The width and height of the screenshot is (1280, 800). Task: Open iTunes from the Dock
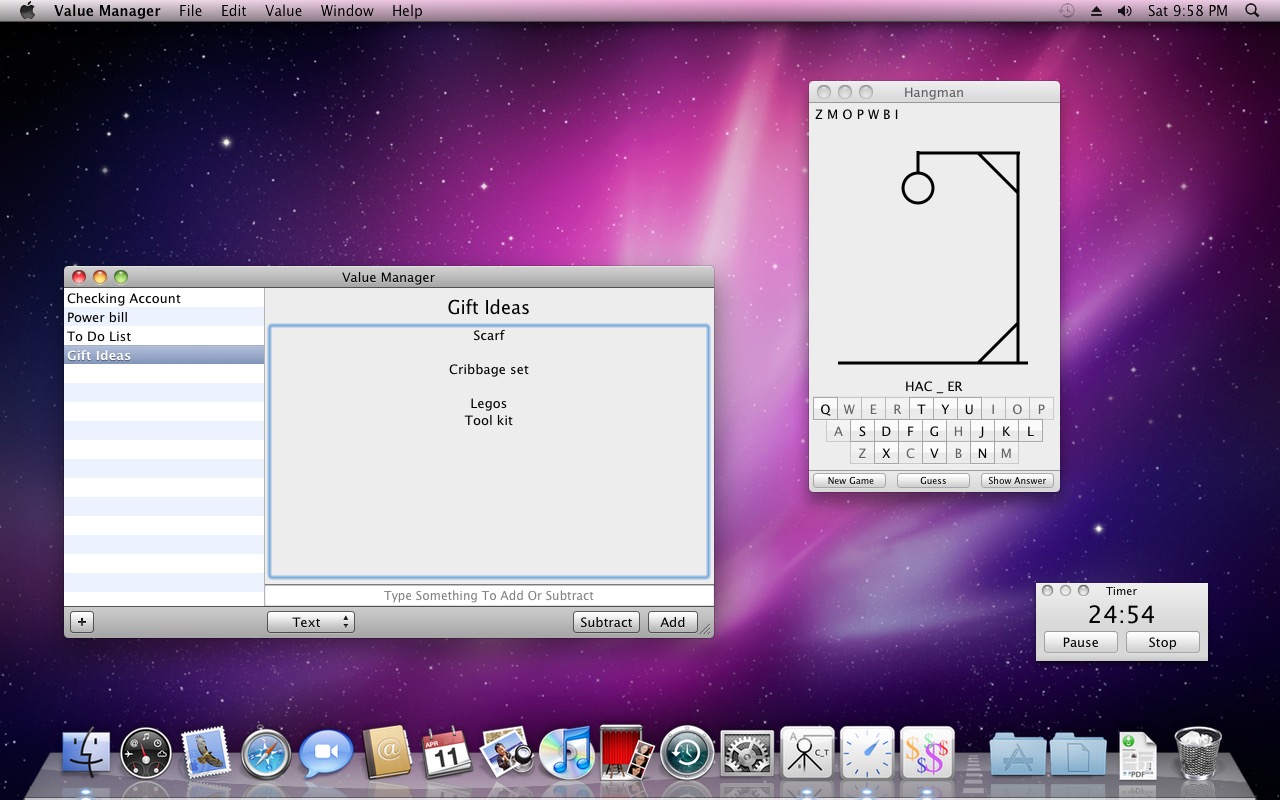click(x=567, y=753)
